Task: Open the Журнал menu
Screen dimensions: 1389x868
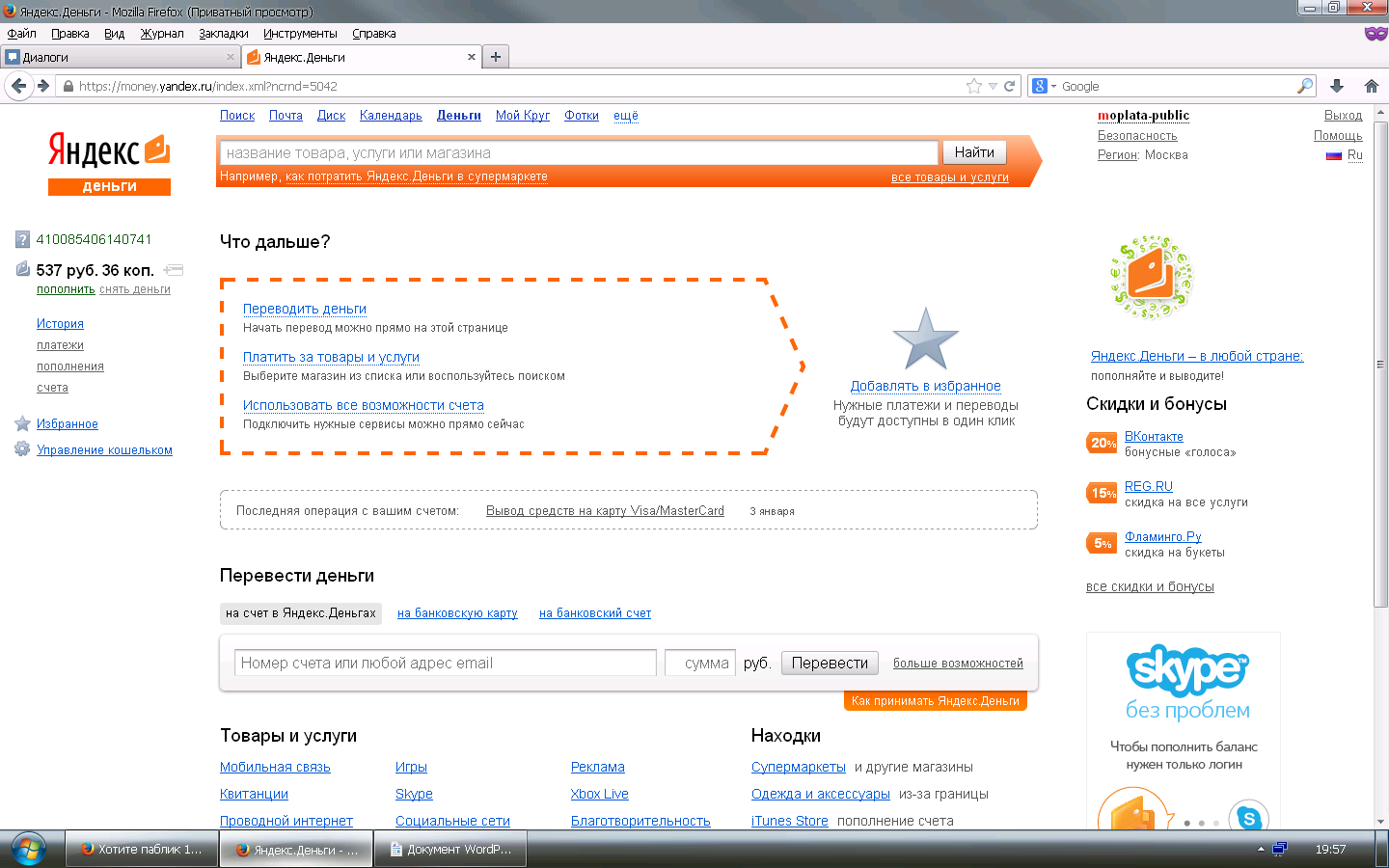Action: click(161, 33)
